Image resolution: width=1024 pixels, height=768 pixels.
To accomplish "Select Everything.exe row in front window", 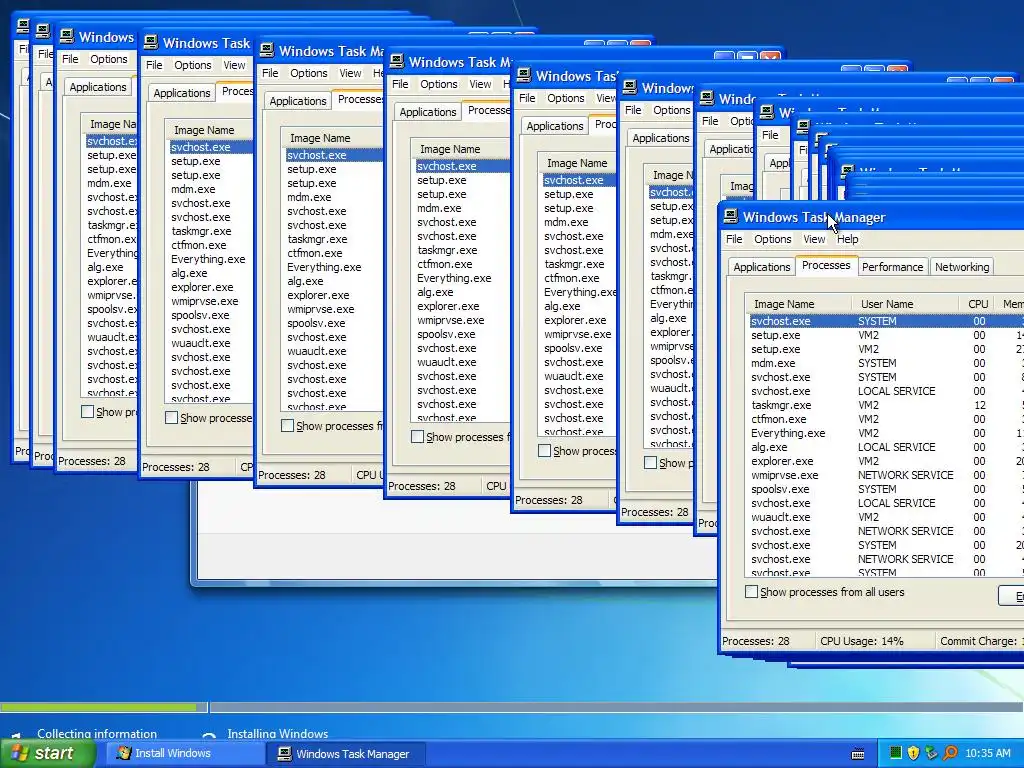I will click(885, 433).
